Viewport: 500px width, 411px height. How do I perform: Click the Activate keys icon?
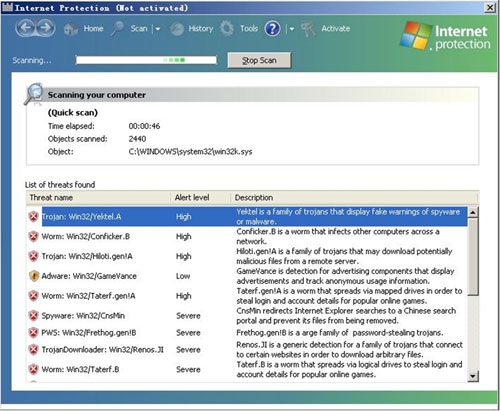coord(308,29)
